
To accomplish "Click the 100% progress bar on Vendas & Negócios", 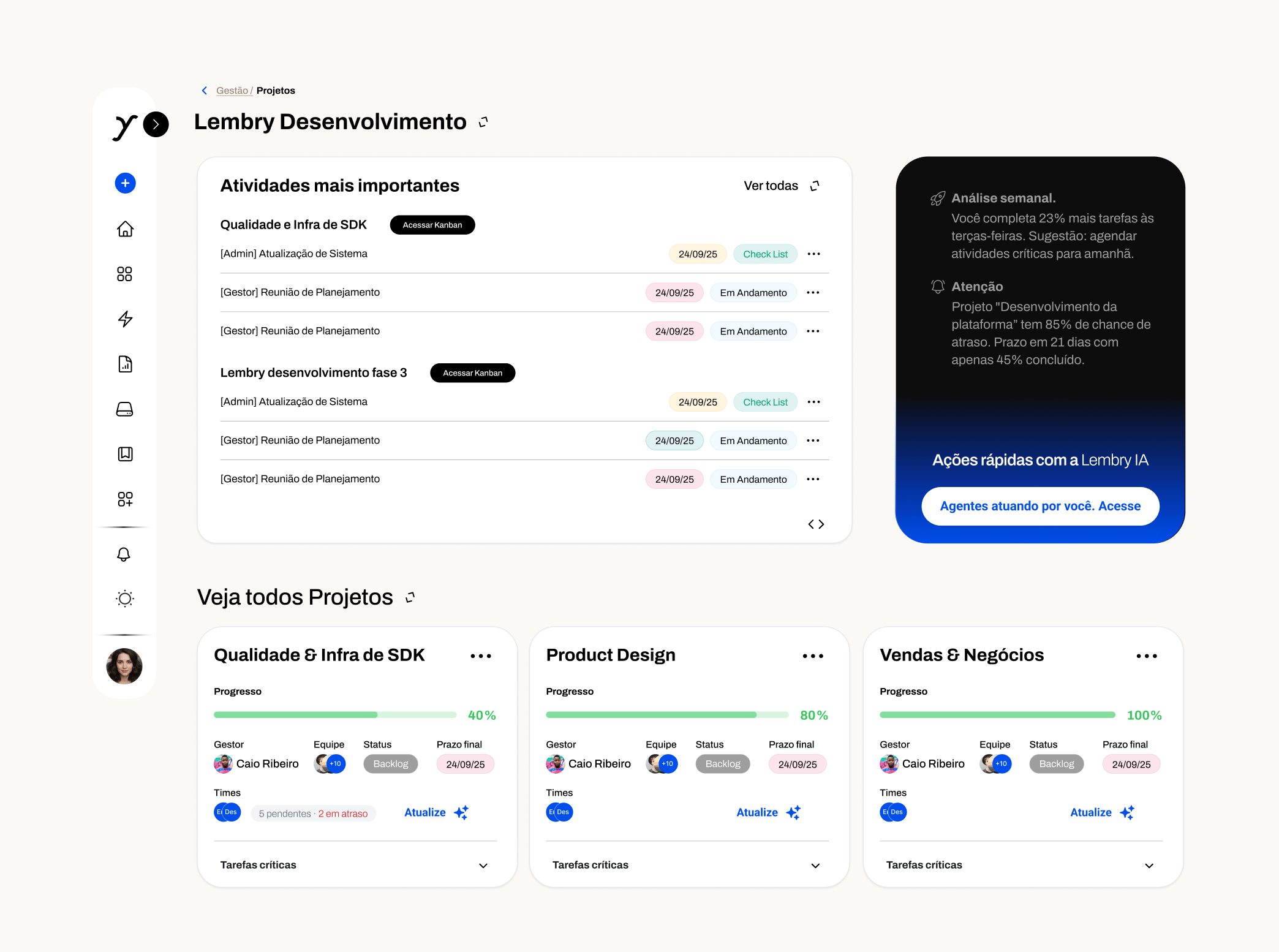I will 997,715.
